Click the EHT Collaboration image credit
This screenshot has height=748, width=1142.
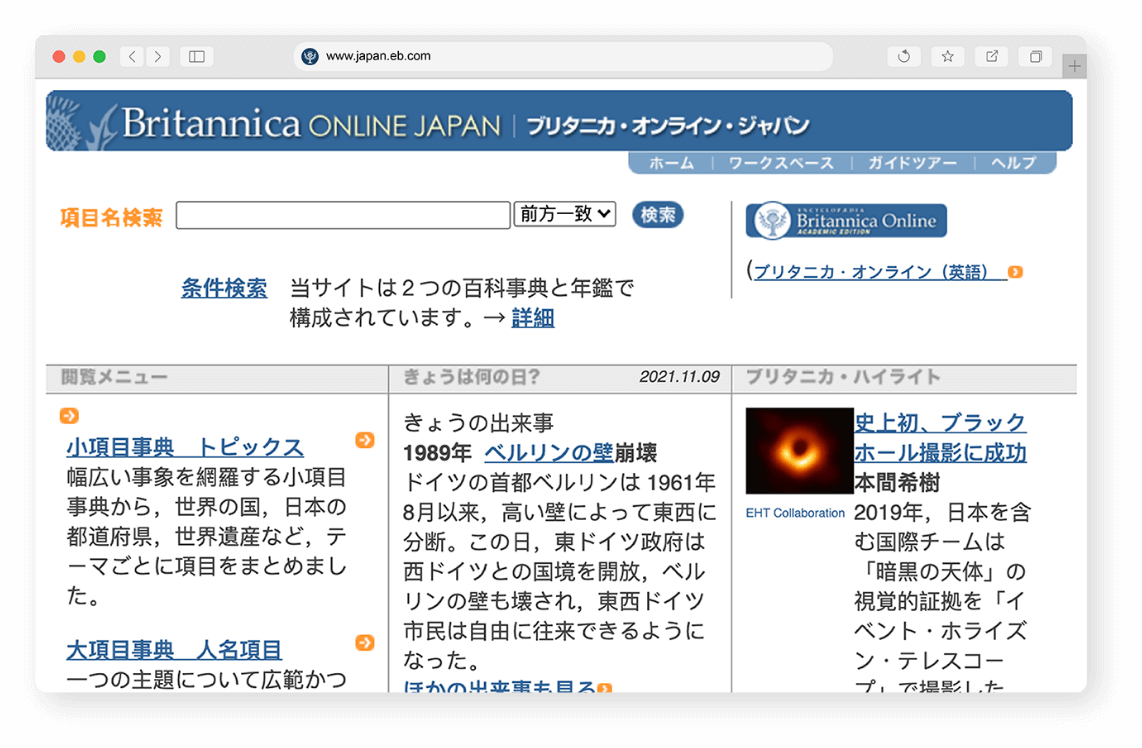point(795,513)
